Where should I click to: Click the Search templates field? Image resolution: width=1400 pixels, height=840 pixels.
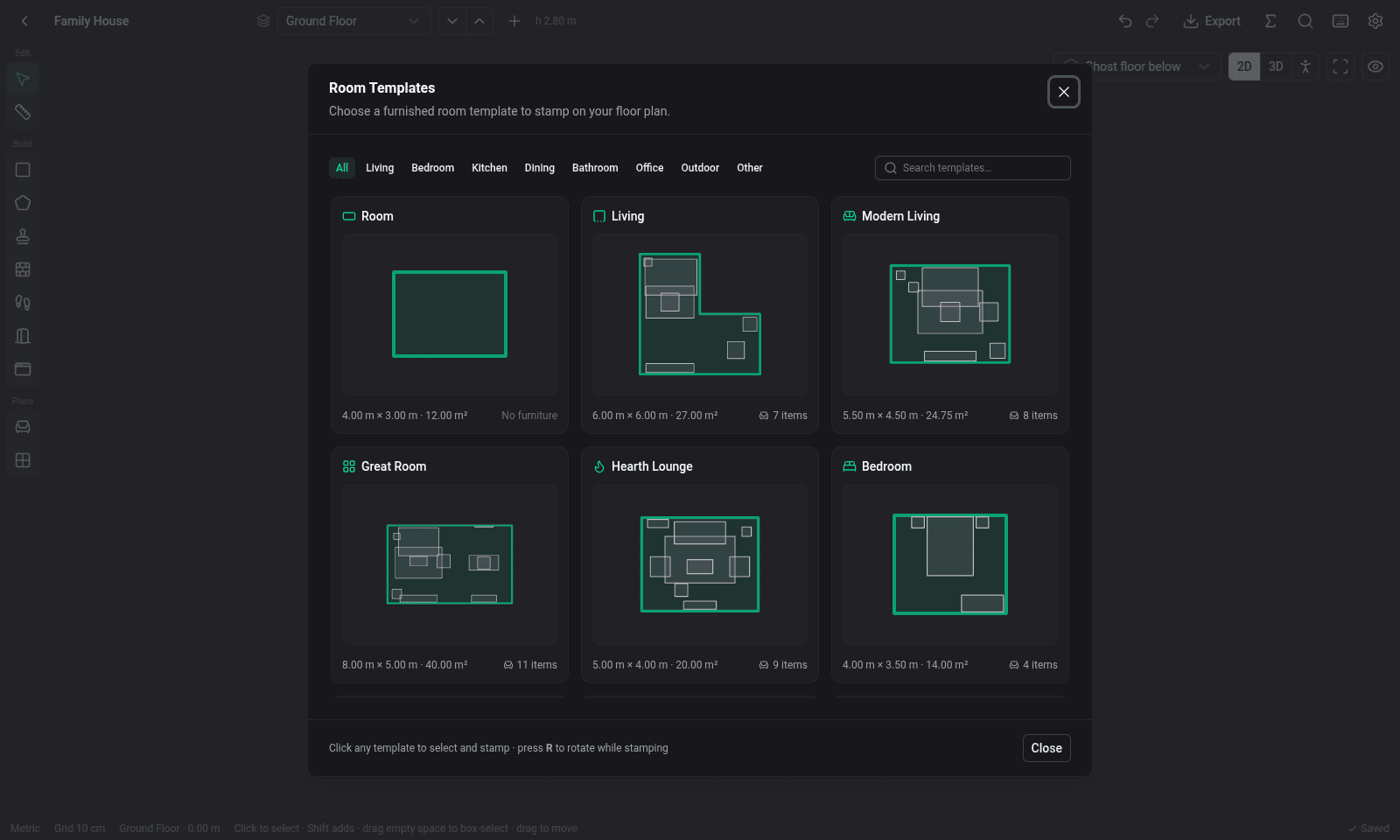[973, 168]
